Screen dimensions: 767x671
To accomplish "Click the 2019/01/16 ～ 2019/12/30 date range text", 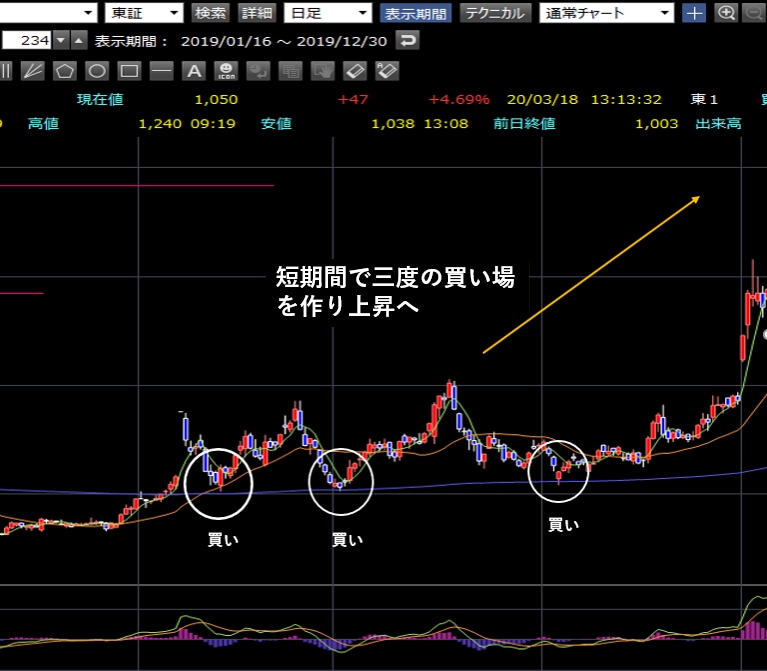I will click(x=284, y=41).
